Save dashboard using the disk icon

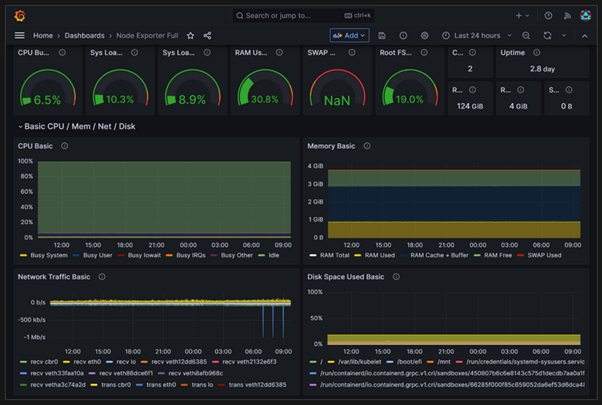coord(382,36)
